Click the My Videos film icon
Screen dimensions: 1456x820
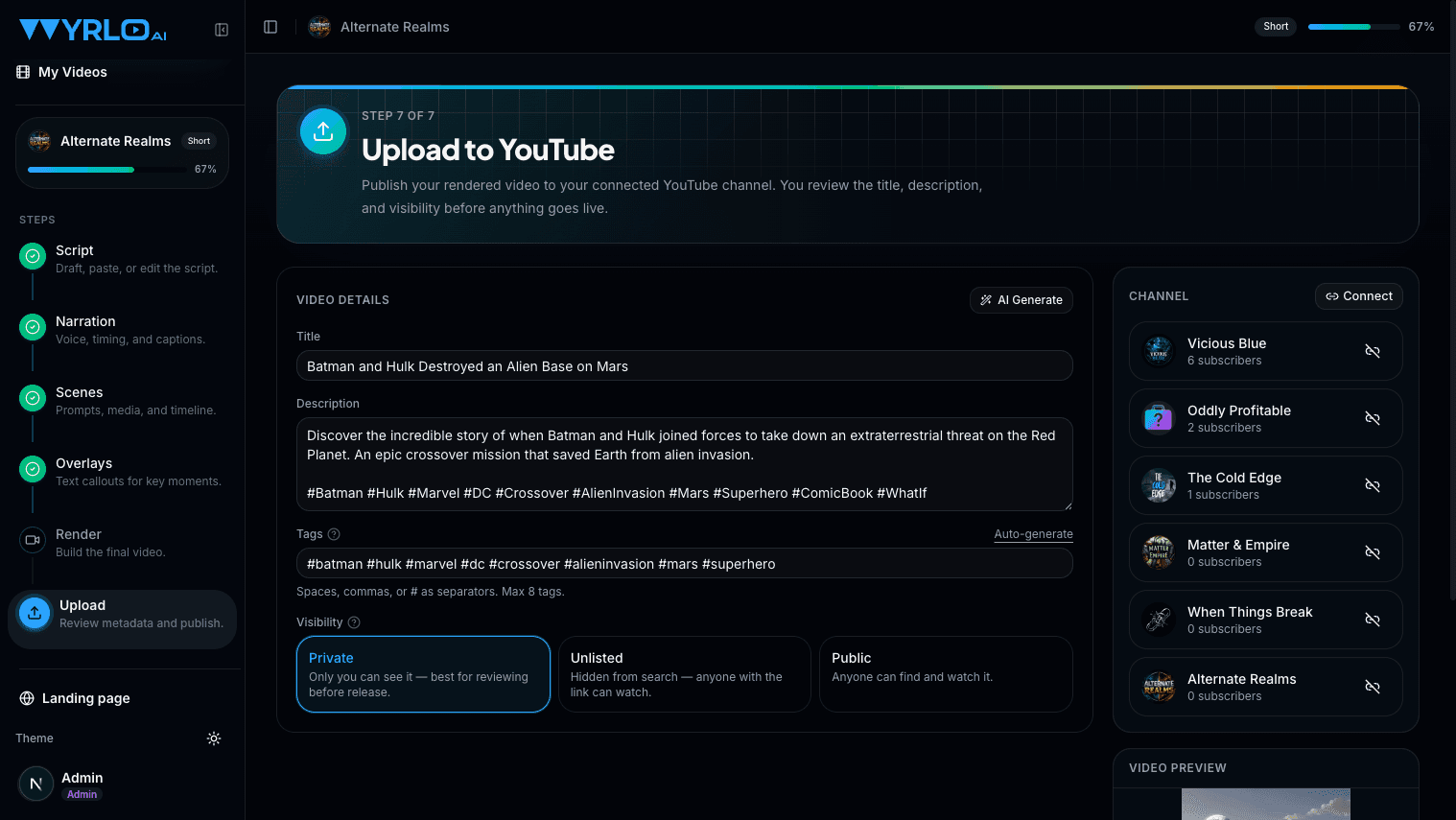23,72
